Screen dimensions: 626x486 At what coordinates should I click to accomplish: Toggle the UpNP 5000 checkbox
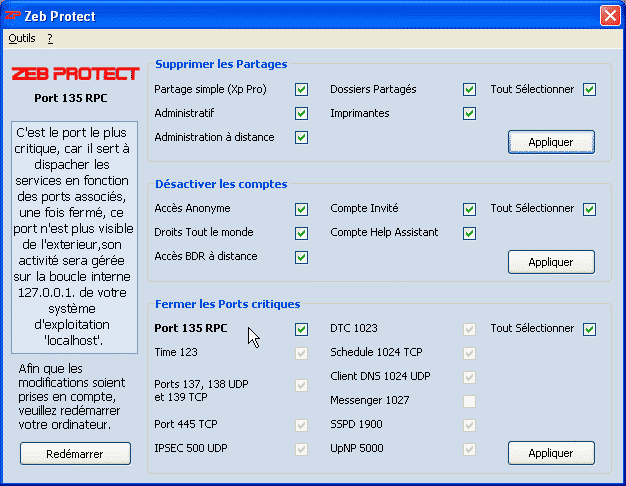pyautogui.click(x=470, y=449)
